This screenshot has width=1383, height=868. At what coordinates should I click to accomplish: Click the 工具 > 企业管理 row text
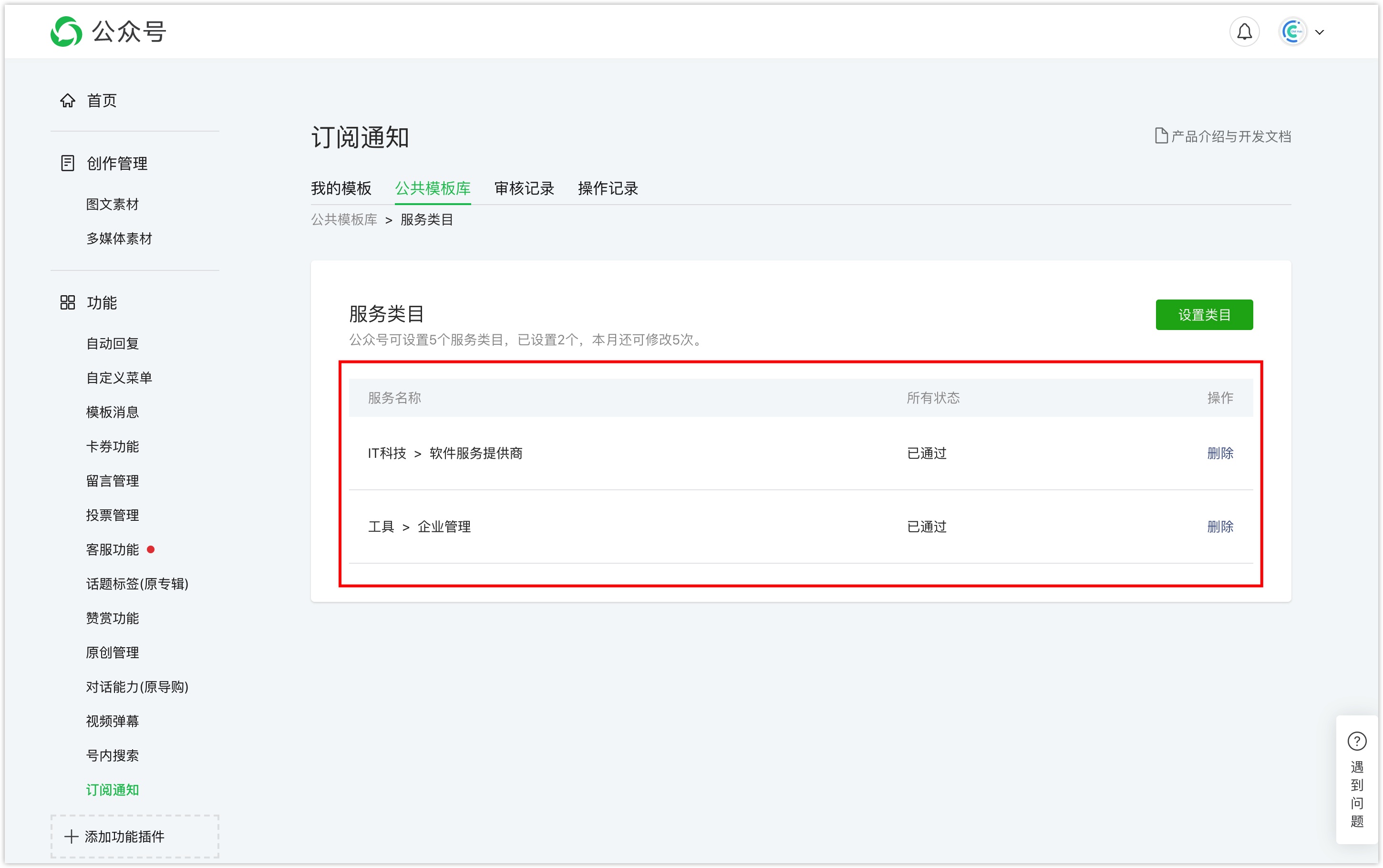pos(420,527)
